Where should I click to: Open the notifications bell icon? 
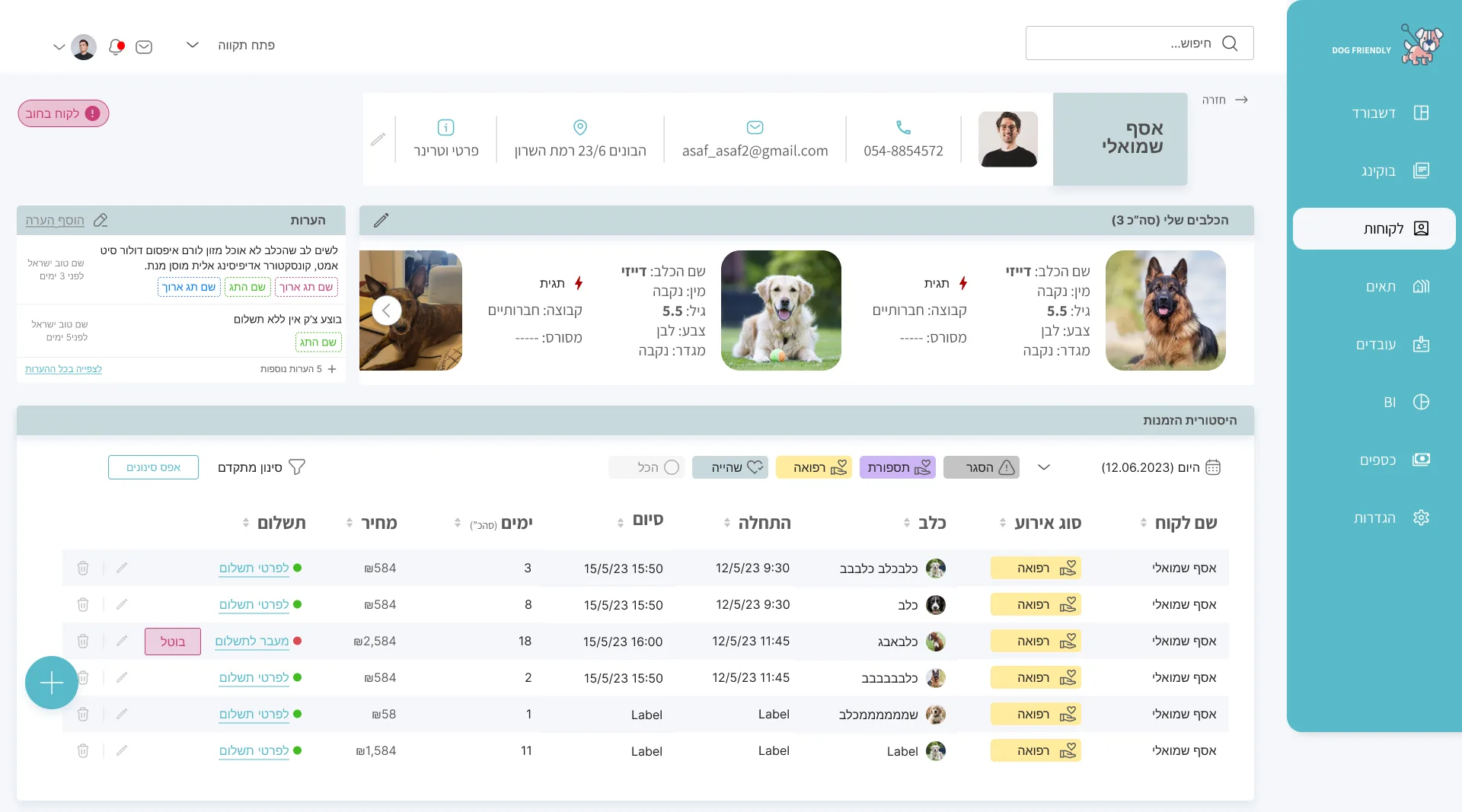coord(116,46)
